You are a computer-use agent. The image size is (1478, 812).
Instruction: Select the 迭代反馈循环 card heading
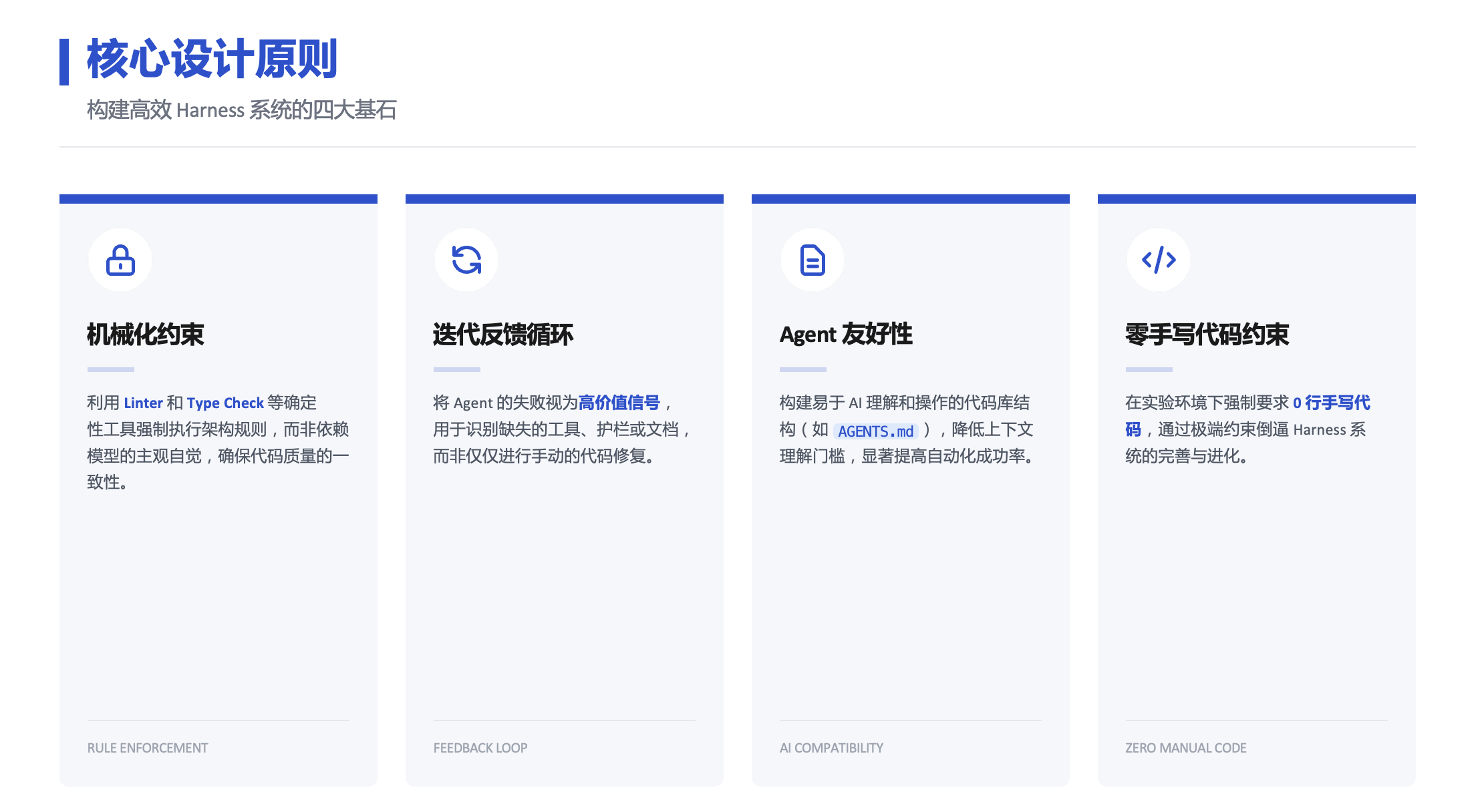tap(503, 334)
